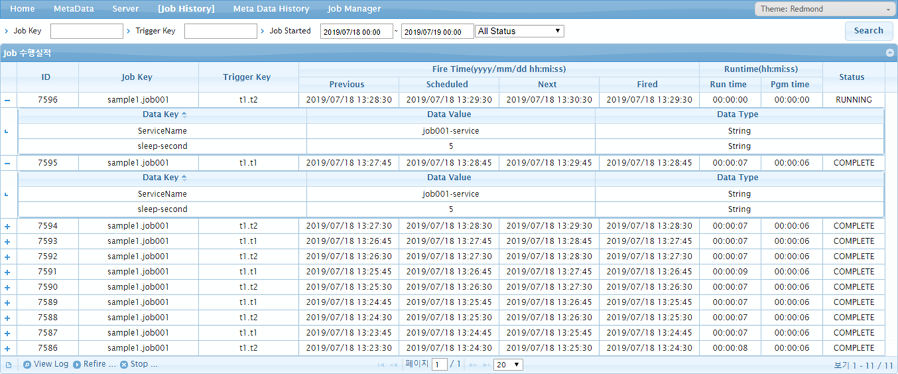Image resolution: width=898 pixels, height=374 pixels.
Task: Expand details of job row 7594
Action: pyautogui.click(x=7, y=226)
